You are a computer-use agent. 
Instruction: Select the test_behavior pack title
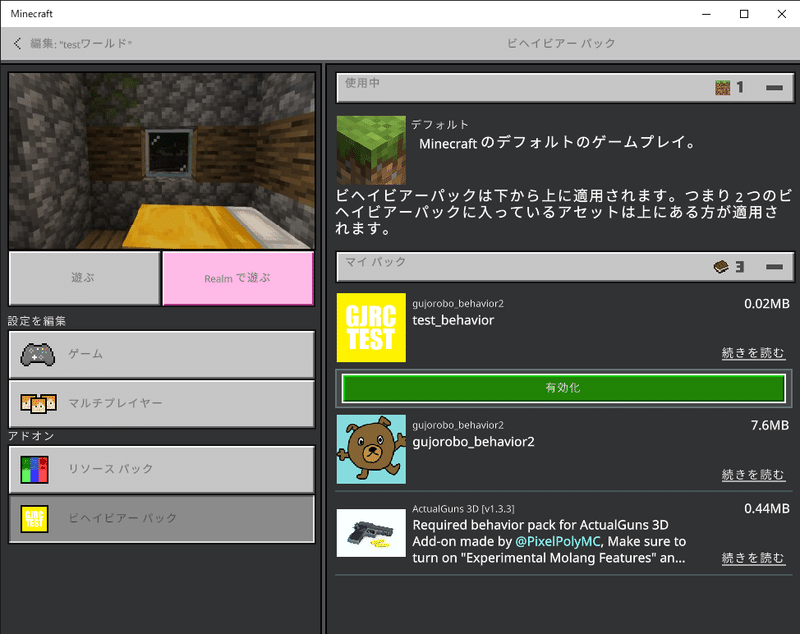(x=453, y=320)
